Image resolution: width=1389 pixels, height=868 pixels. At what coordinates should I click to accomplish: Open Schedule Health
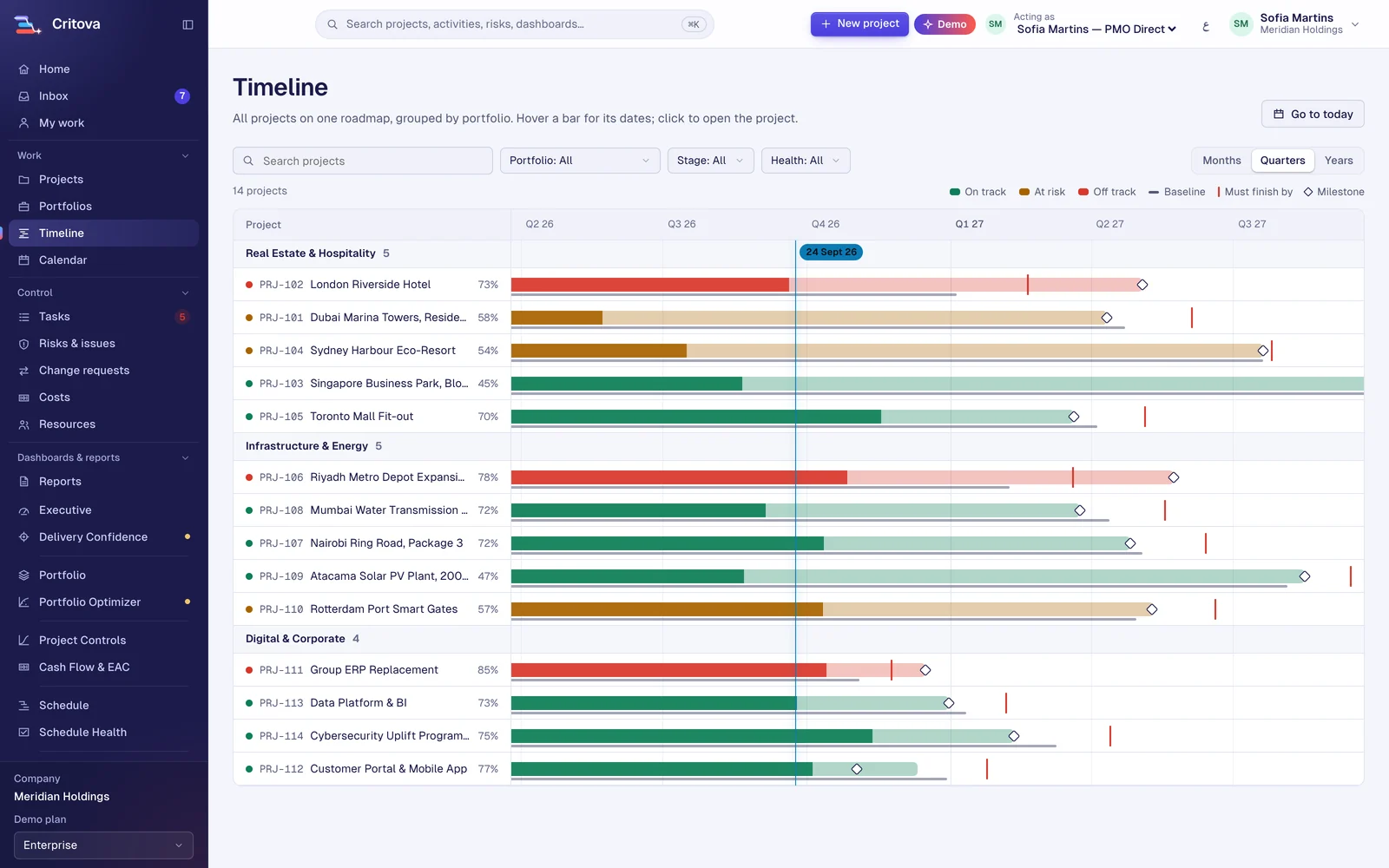click(x=103, y=733)
